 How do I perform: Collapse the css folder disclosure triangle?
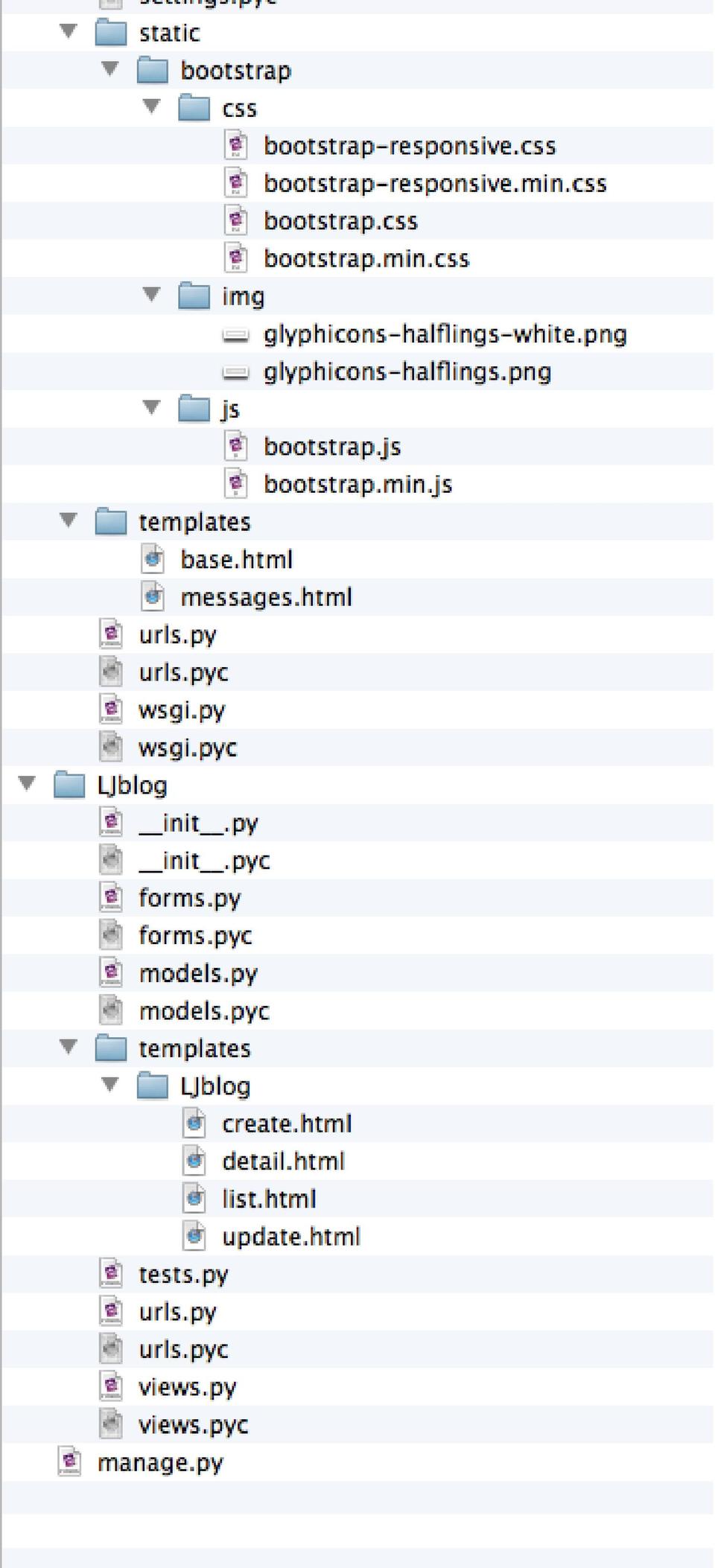pos(152,107)
